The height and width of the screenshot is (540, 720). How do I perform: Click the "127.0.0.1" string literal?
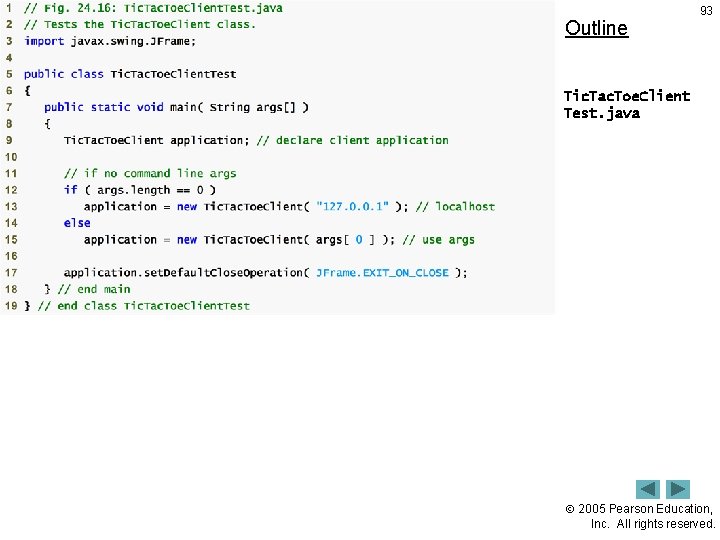[352, 207]
